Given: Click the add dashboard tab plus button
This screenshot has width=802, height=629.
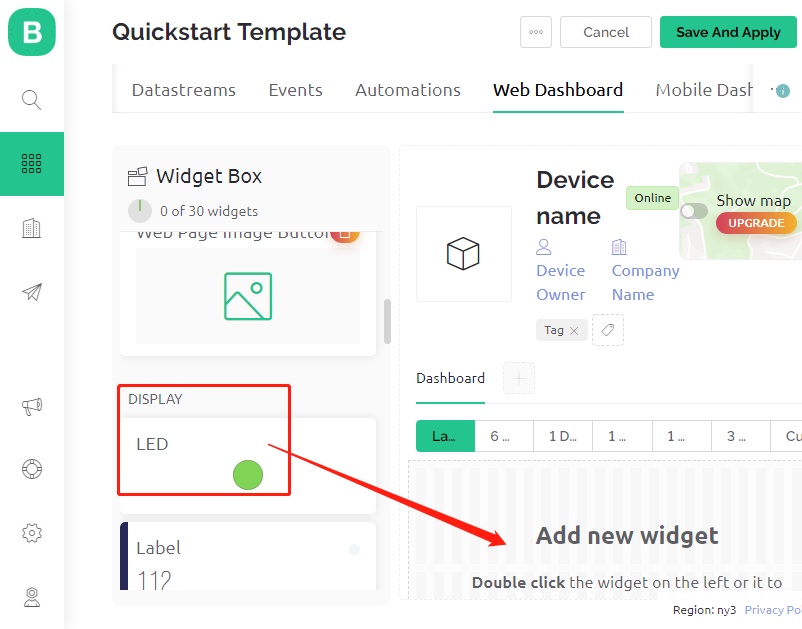Looking at the screenshot, I should (519, 378).
